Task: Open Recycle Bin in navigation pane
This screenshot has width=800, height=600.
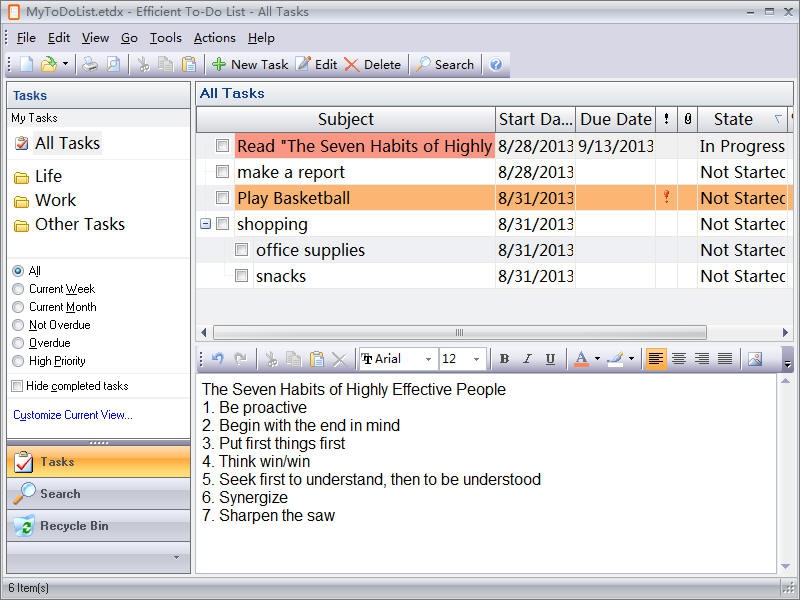Action: [98, 526]
